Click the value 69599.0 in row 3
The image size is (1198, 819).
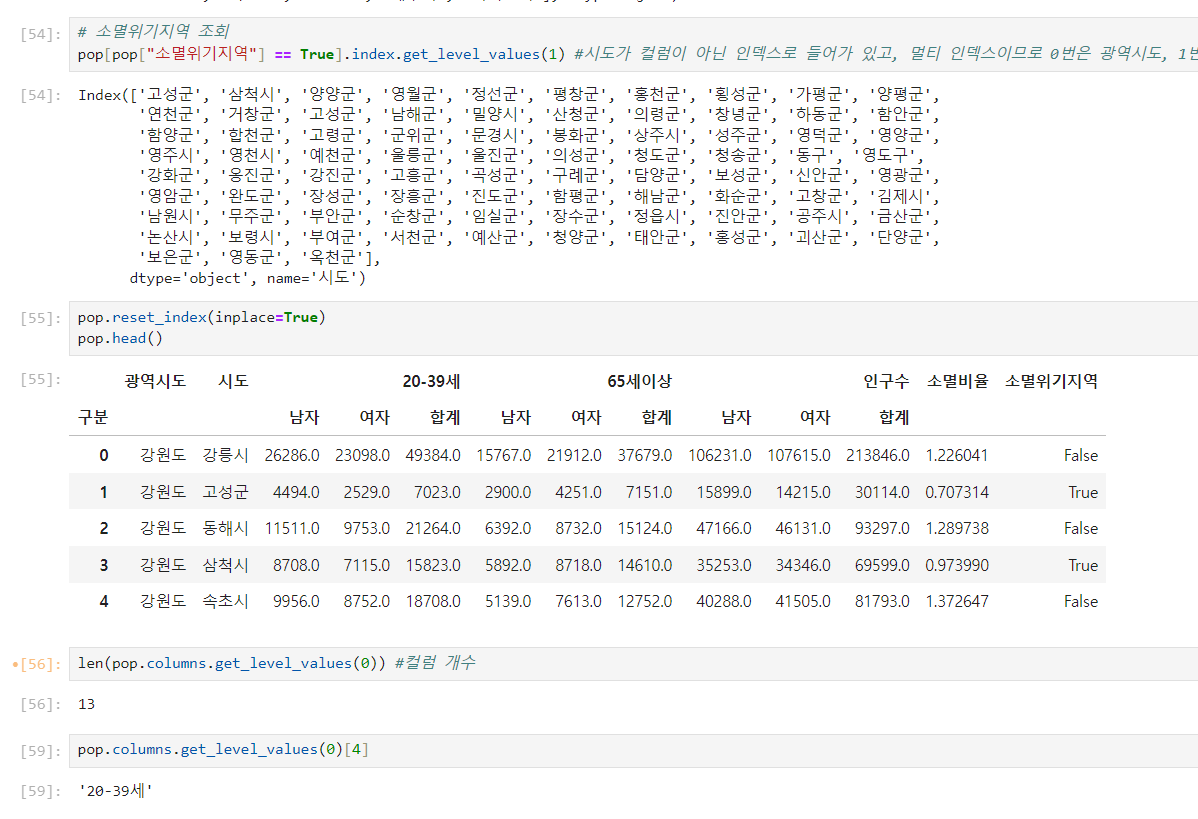(x=882, y=565)
